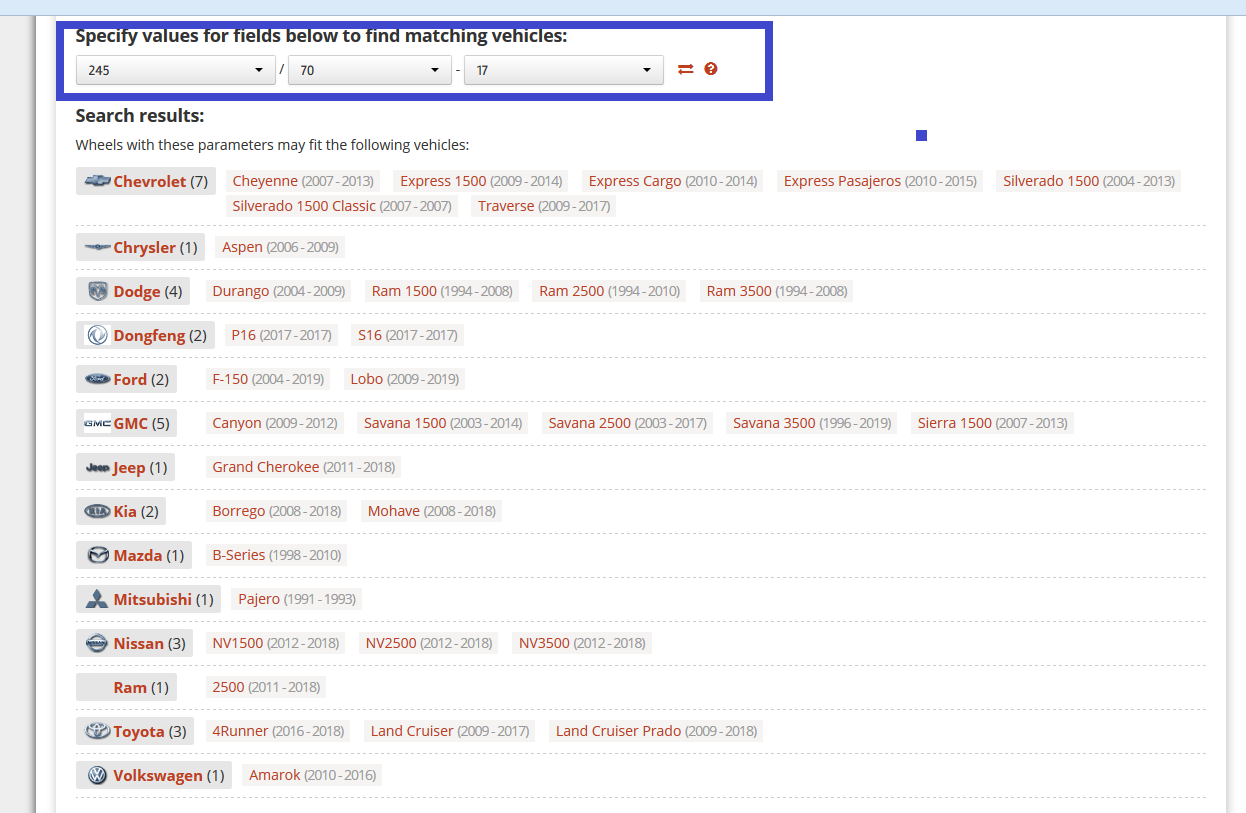Select Dongfeng S16 (2017-2017)

pos(408,335)
